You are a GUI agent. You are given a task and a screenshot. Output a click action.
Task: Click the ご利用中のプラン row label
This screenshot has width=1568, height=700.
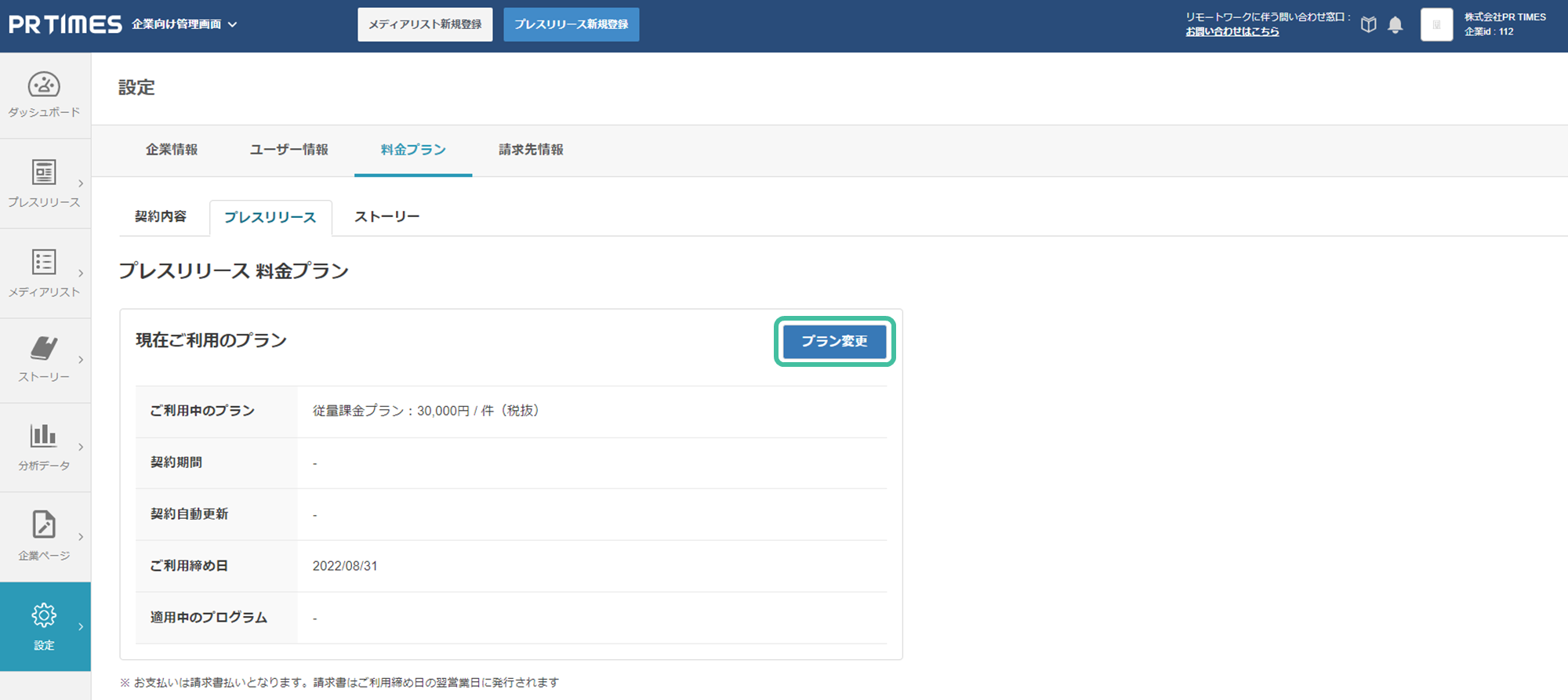[x=202, y=411]
